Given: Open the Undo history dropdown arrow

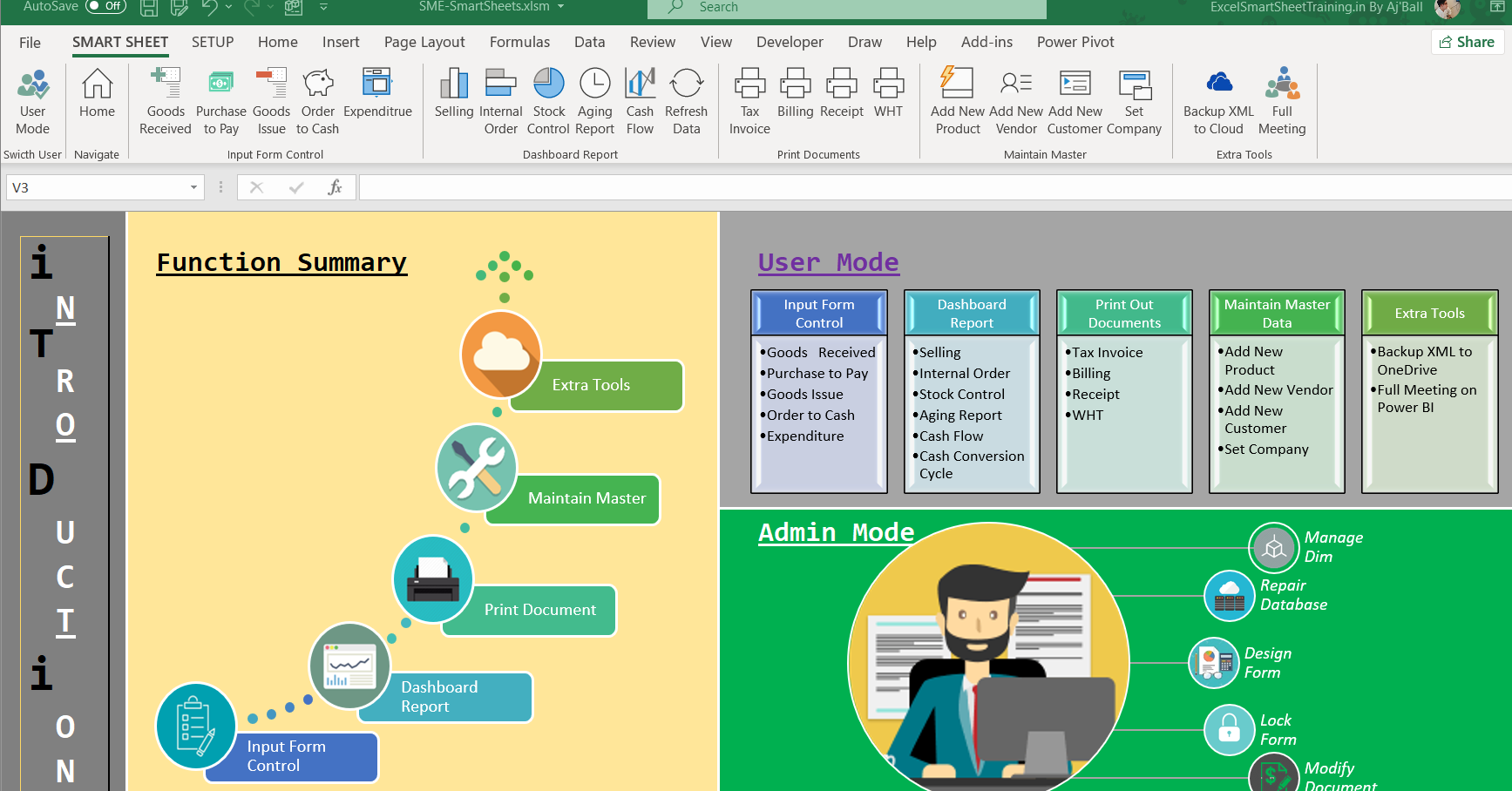Looking at the screenshot, I should (x=229, y=7).
